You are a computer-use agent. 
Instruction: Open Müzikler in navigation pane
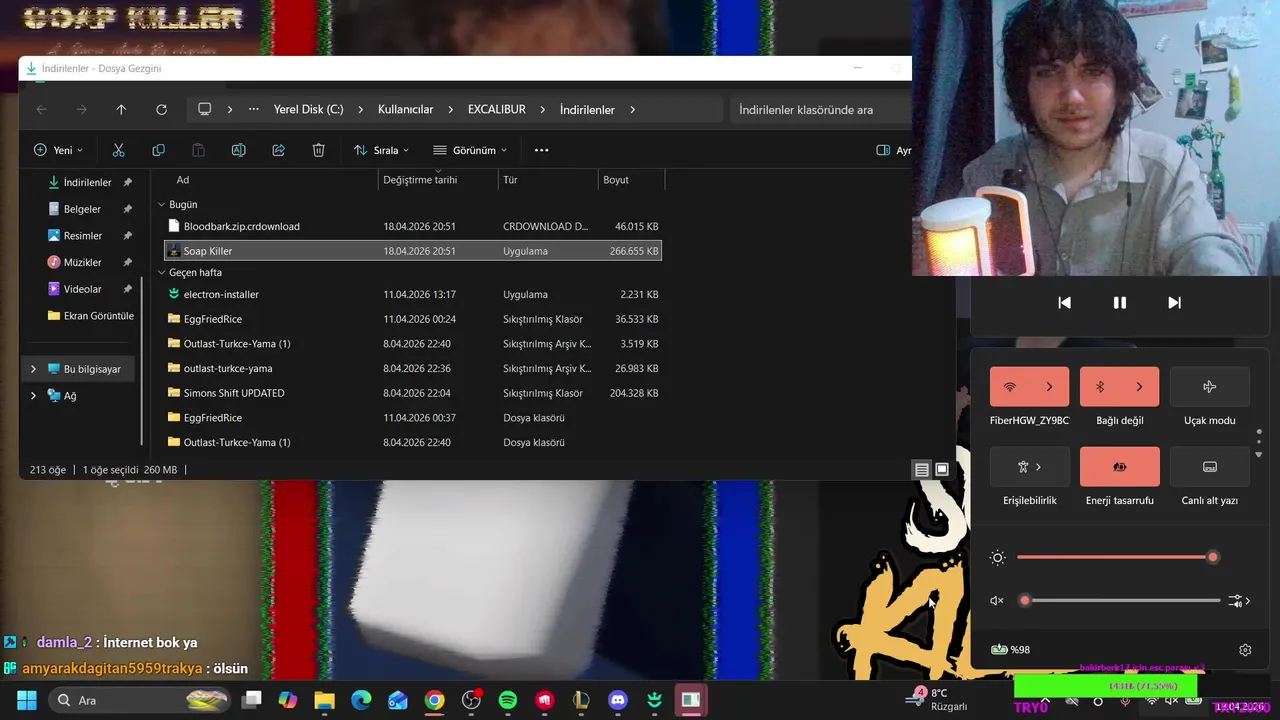tap(82, 262)
